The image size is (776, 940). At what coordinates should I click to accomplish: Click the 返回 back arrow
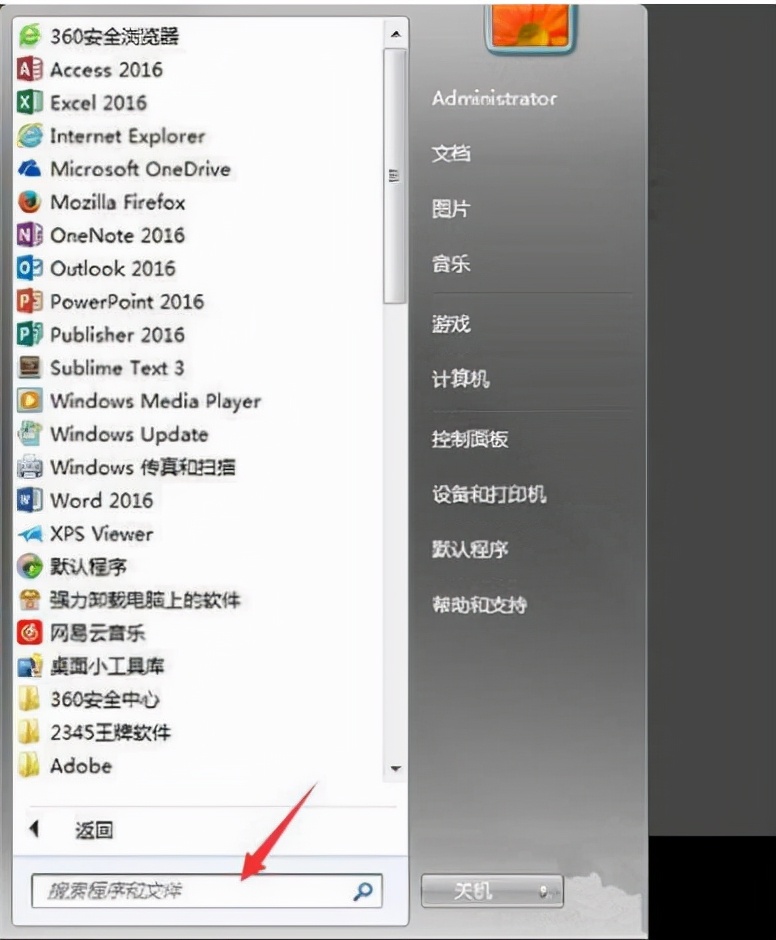pyautogui.click(x=34, y=829)
